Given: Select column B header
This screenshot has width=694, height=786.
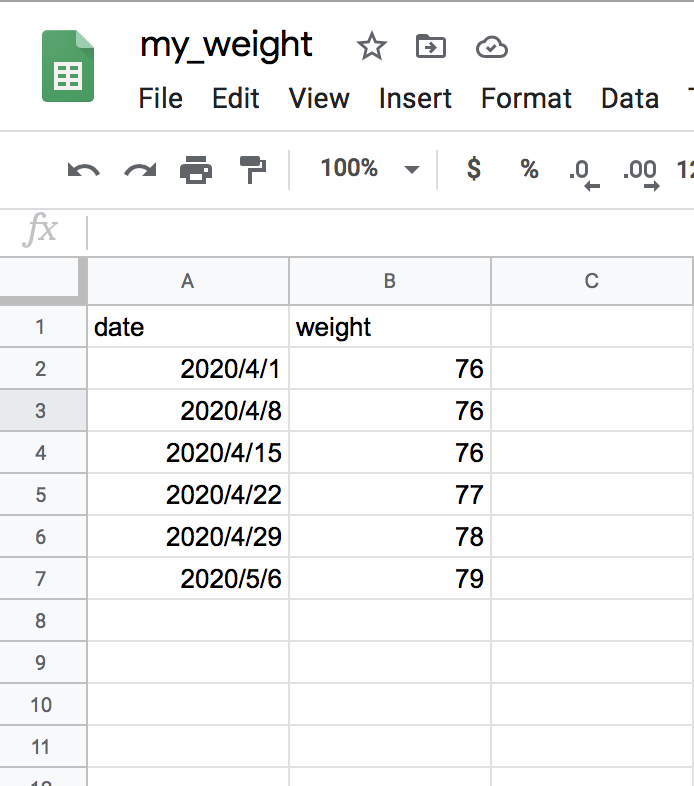Looking at the screenshot, I should click(390, 281).
